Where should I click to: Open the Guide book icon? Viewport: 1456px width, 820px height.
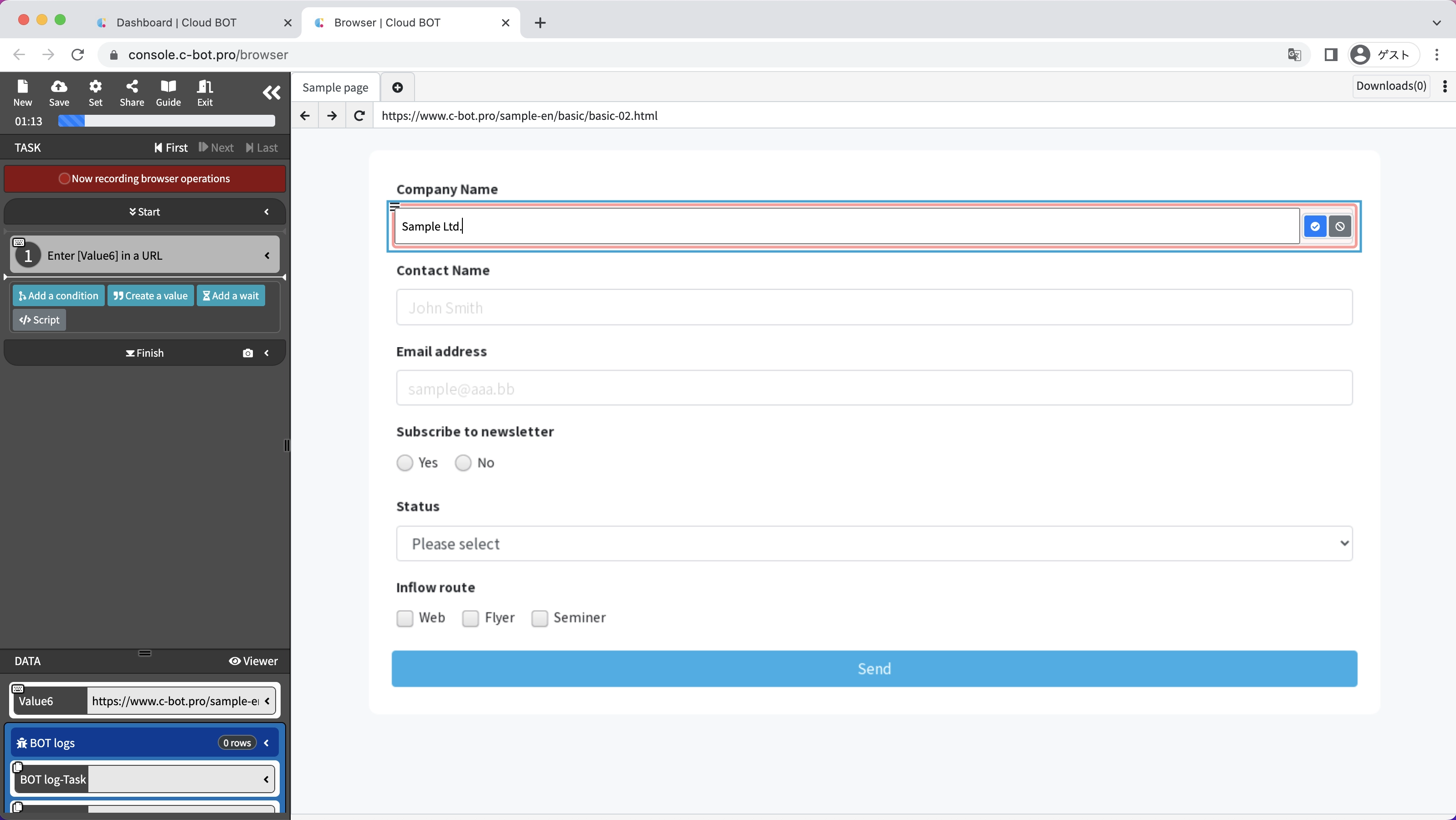169,92
